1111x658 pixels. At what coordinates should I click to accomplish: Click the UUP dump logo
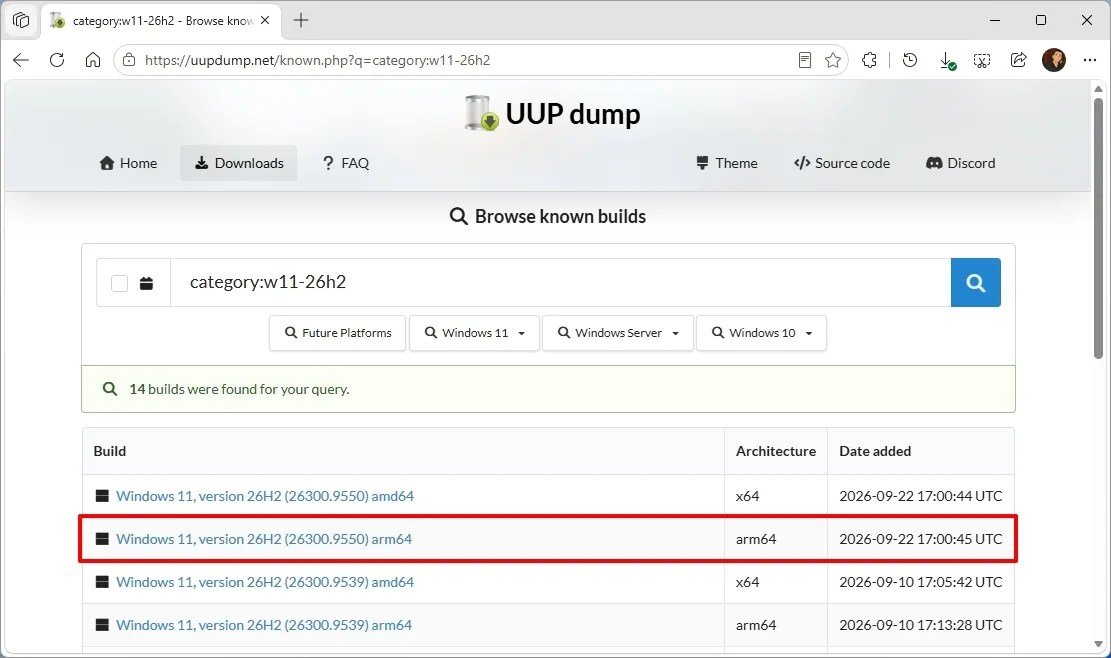tap(552, 113)
